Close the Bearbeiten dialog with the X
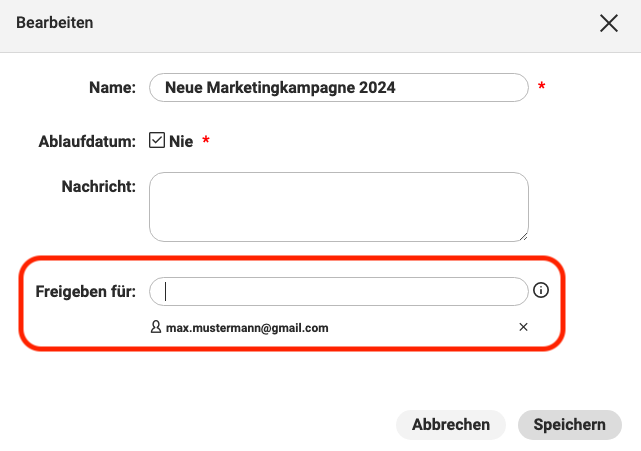Screen dimensions: 641x451 (x=609, y=23)
